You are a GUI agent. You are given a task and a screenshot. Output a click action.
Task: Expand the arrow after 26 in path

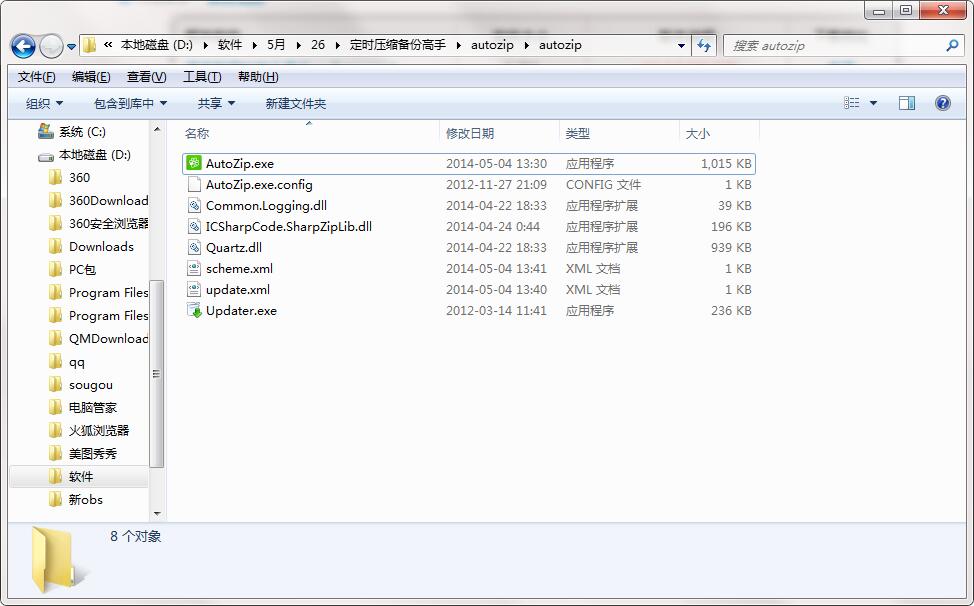[x=337, y=45]
